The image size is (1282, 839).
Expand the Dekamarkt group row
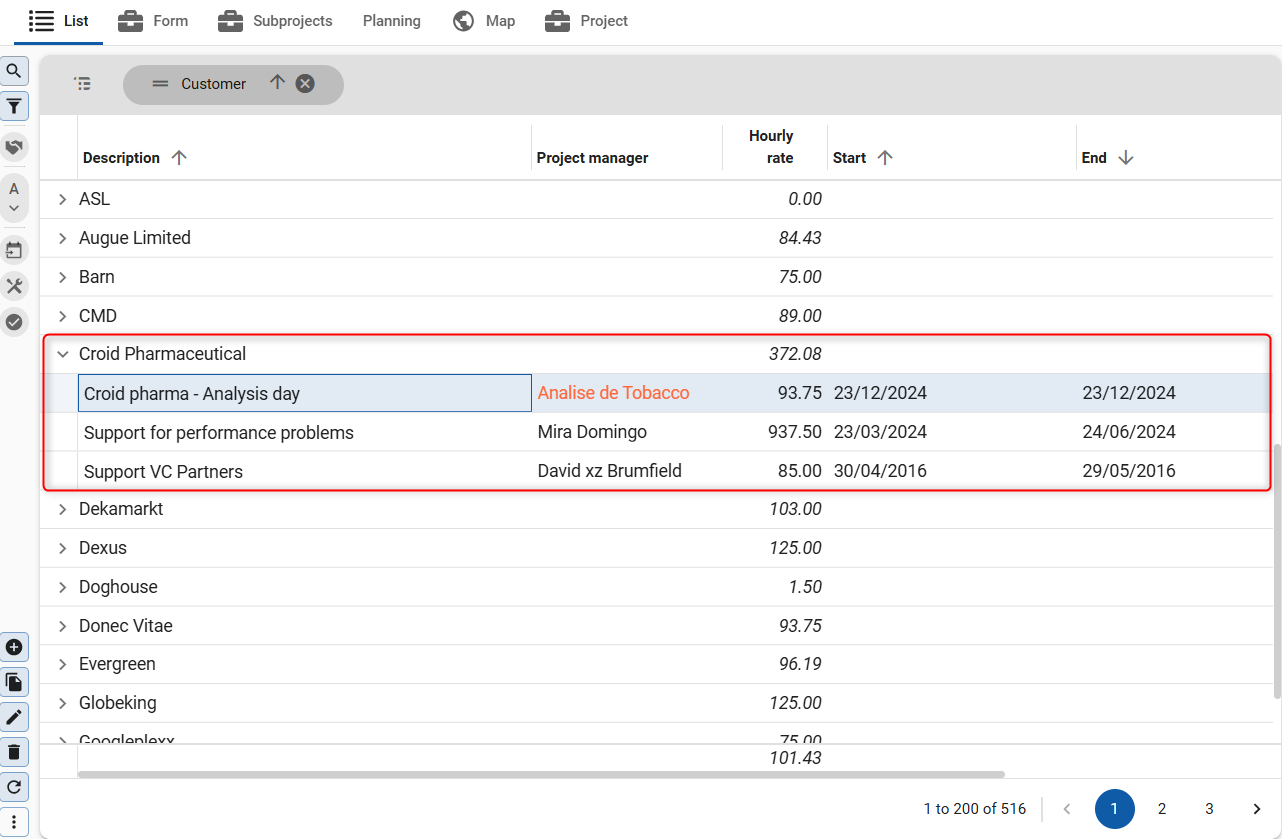tap(62, 510)
